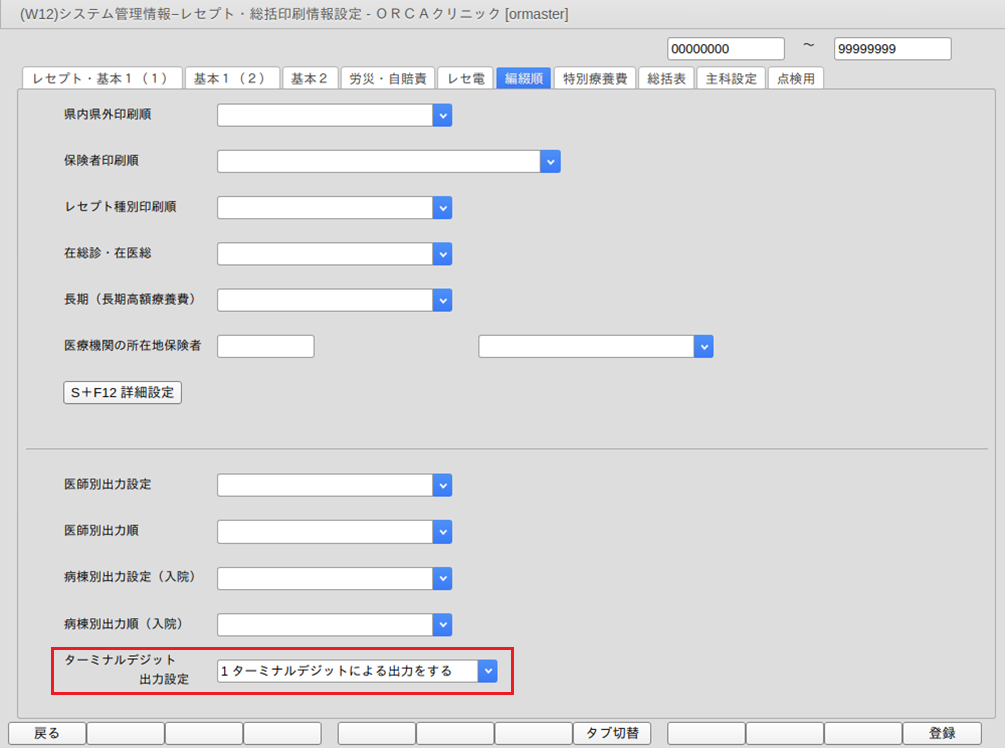
Task: Click the 医療機関の所在地保険者 text field
Action: (266, 346)
